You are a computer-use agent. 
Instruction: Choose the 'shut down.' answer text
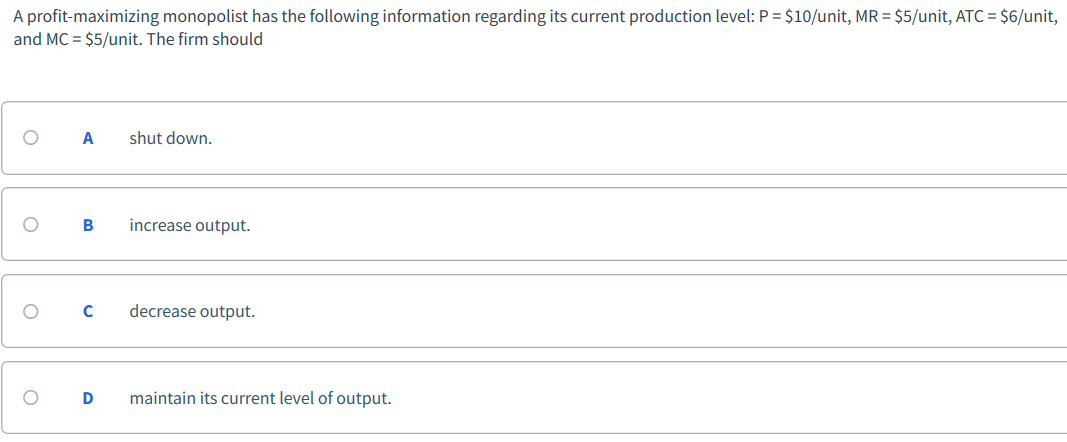(x=171, y=139)
